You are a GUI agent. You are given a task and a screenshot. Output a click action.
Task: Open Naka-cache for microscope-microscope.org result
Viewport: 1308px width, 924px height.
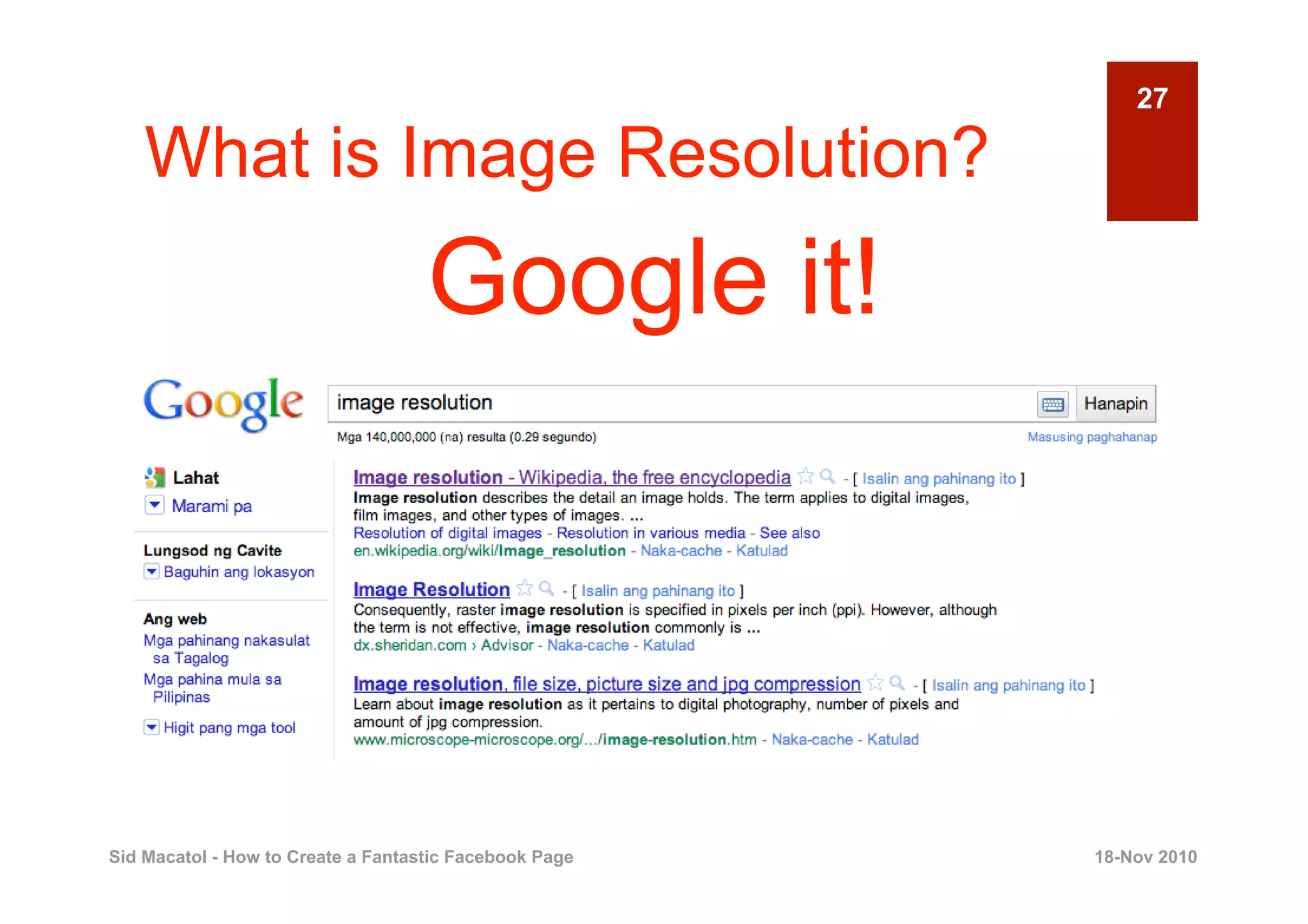point(812,739)
